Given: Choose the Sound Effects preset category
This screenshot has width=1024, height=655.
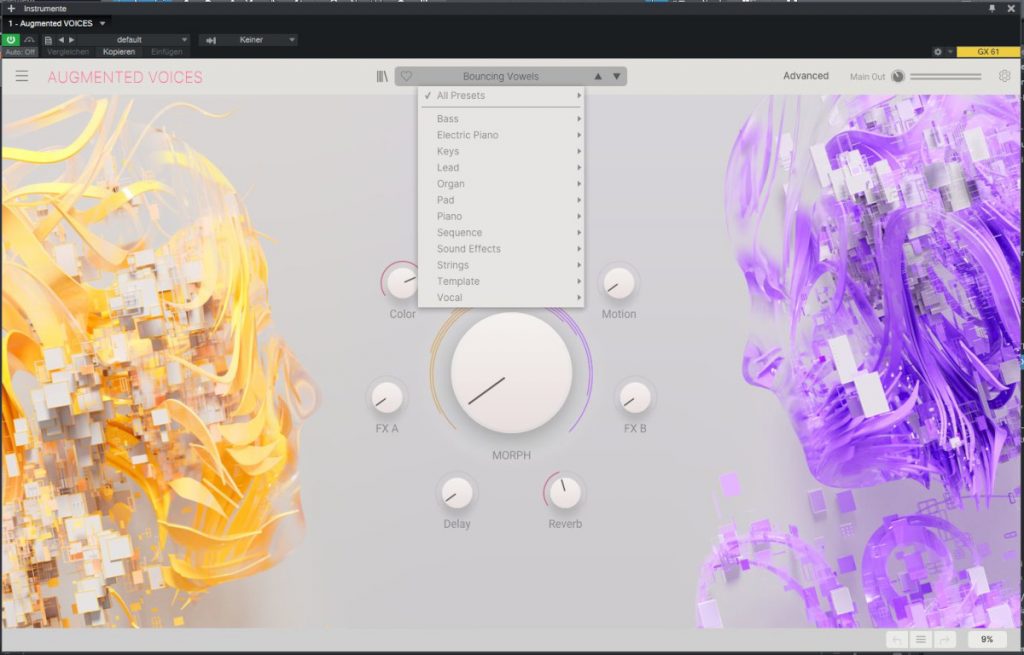Looking at the screenshot, I should coord(501,249).
